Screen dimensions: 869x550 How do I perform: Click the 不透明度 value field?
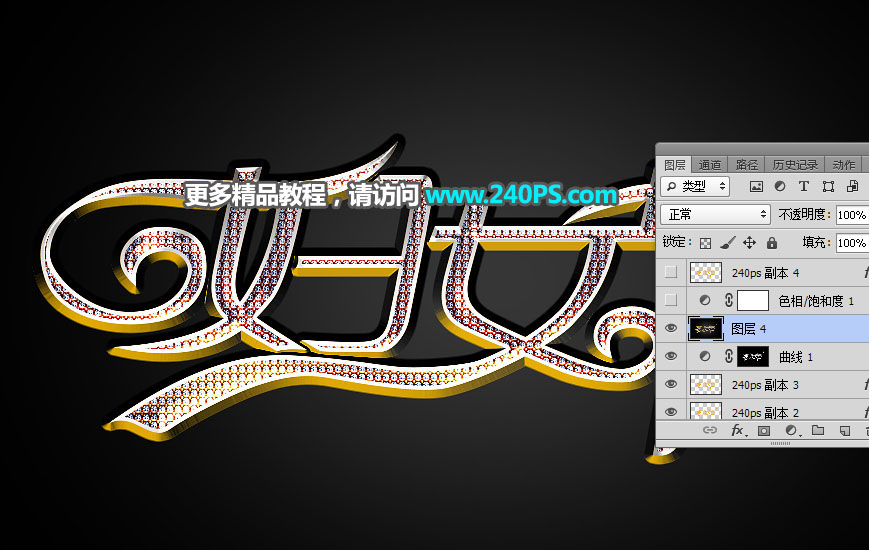852,215
